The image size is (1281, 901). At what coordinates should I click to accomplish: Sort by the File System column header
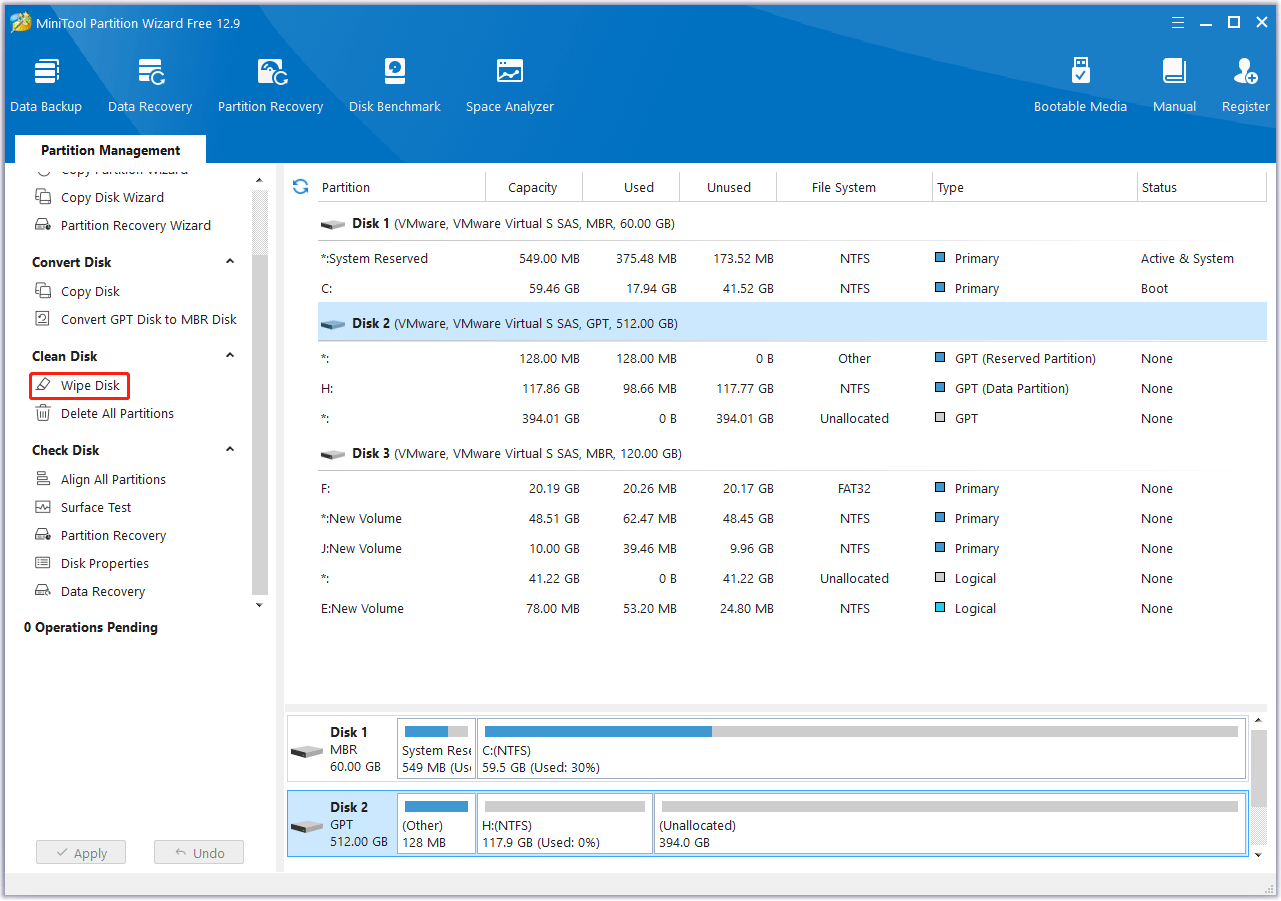tap(855, 187)
